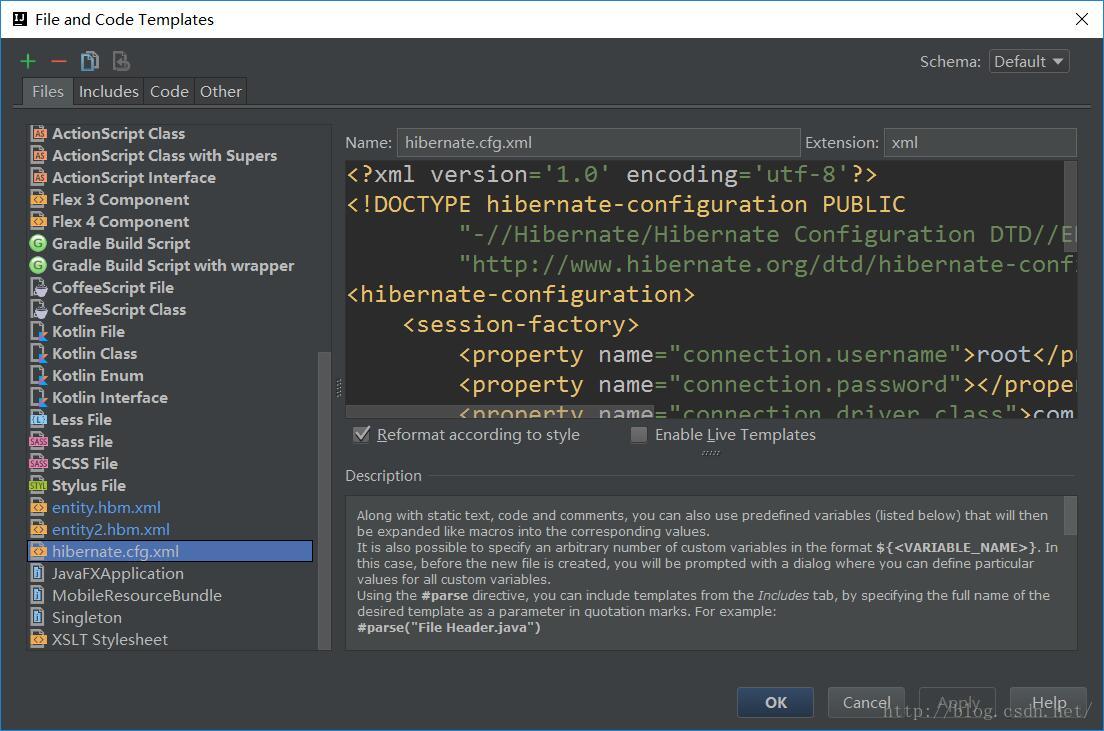Click the ActionScript Class with Supers icon

39,155
